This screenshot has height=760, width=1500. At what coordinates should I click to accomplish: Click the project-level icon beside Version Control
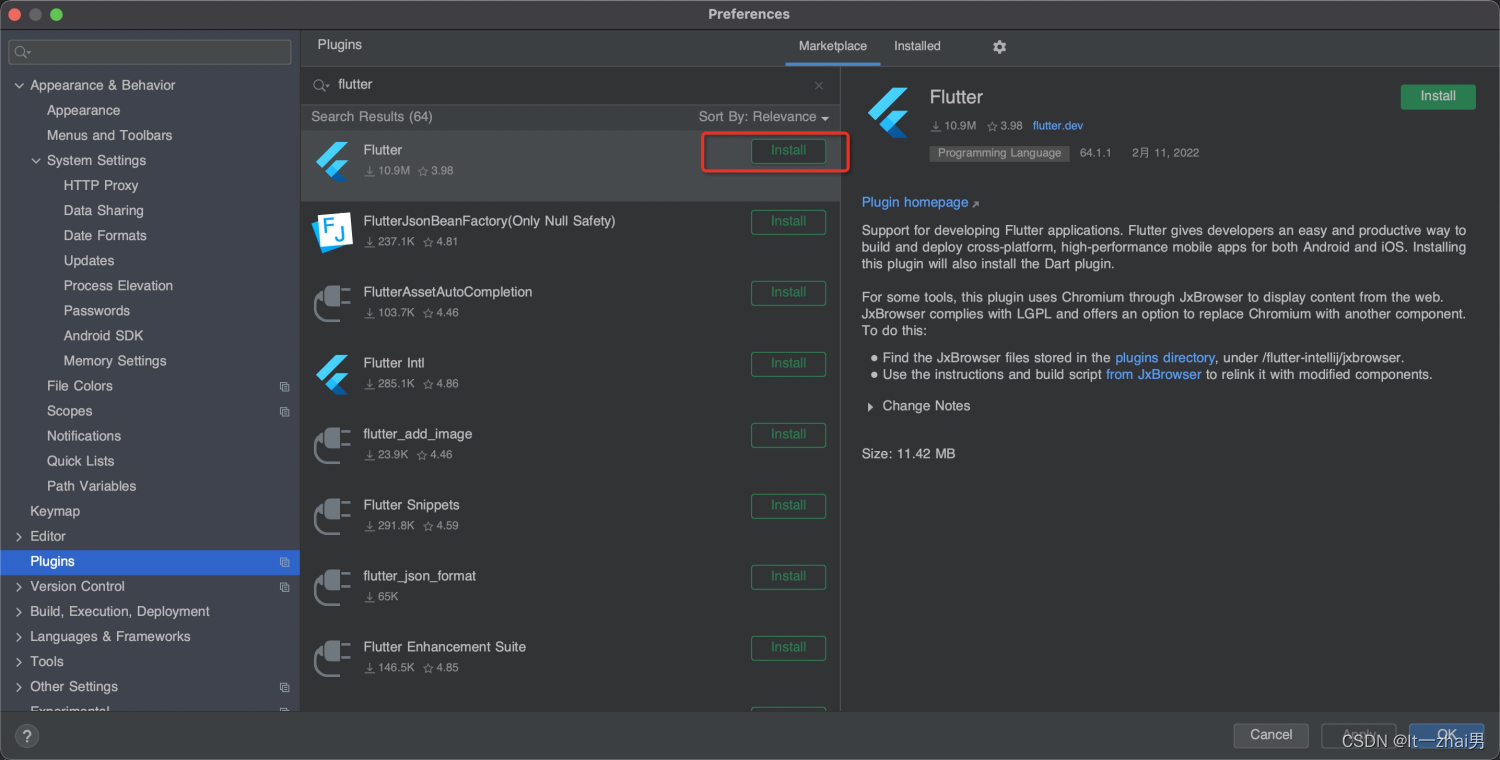pos(285,587)
